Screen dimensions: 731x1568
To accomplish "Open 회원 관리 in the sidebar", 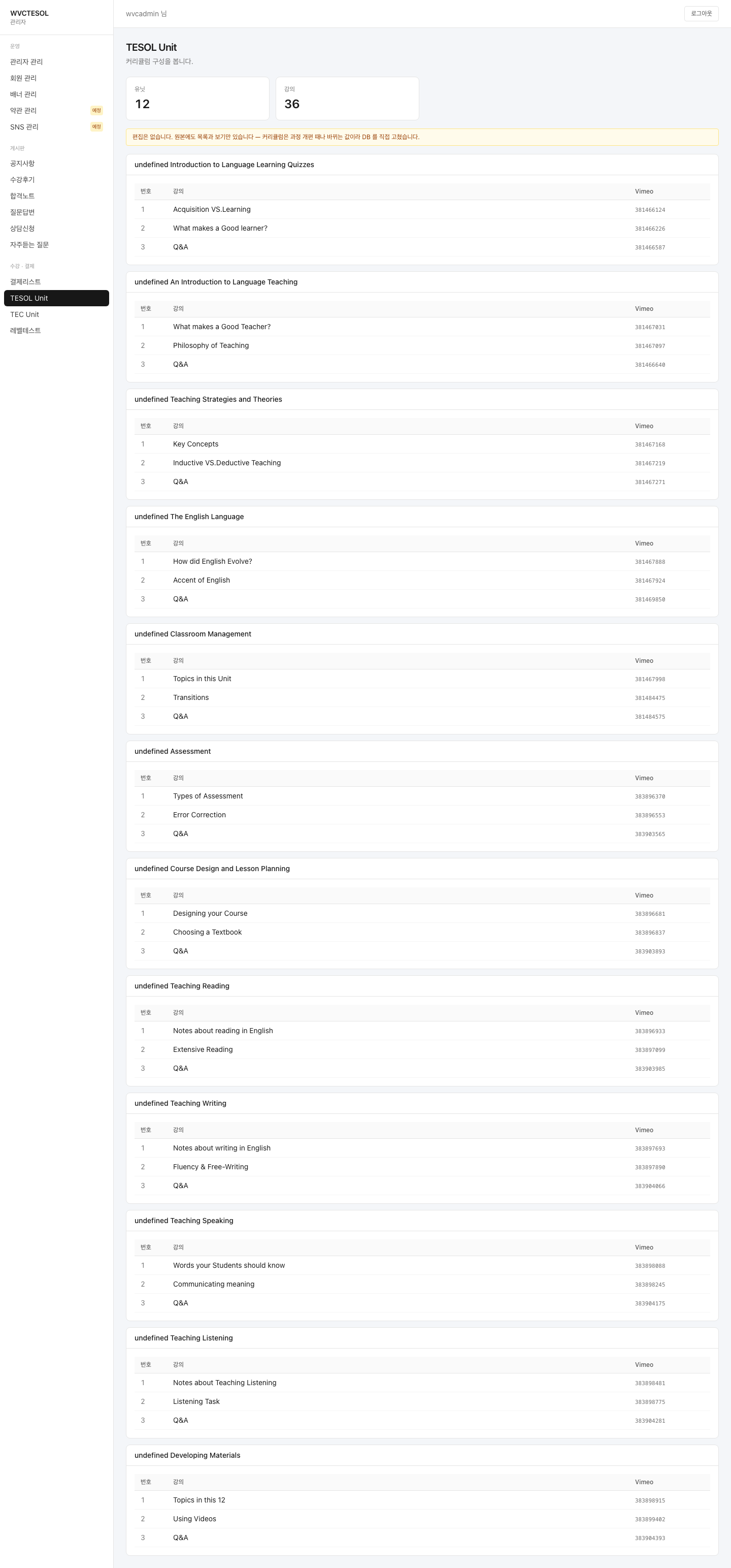I will [56, 78].
